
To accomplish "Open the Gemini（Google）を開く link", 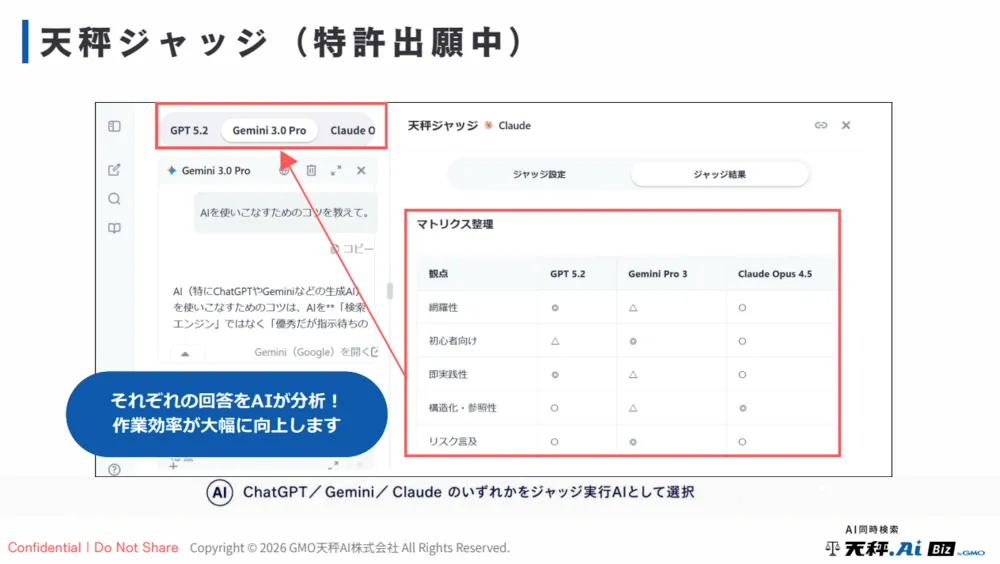I will tap(316, 352).
